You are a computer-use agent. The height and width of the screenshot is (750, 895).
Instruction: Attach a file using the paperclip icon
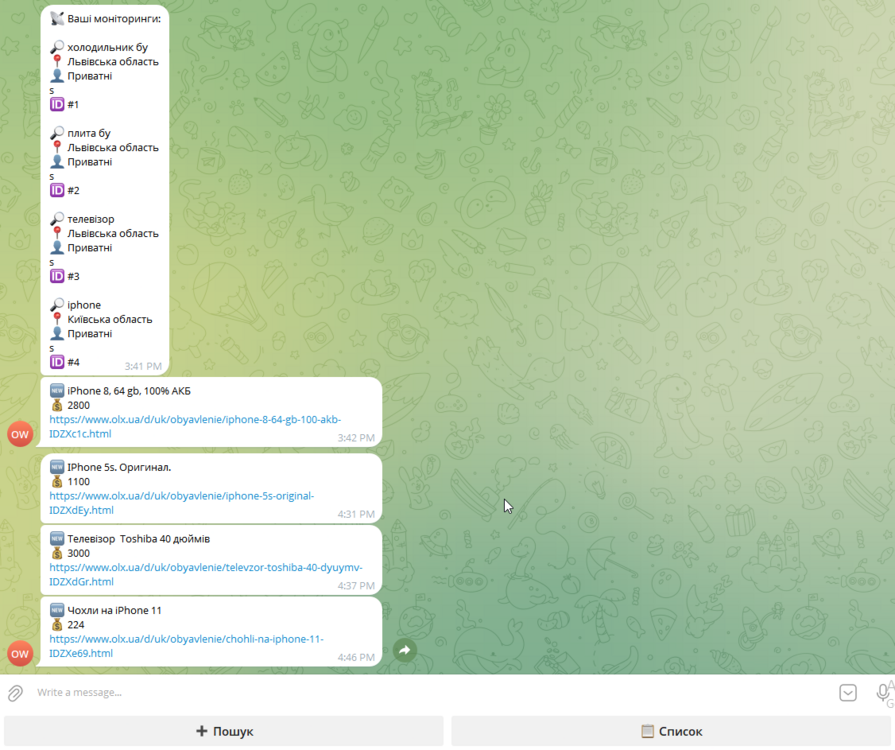[14, 691]
